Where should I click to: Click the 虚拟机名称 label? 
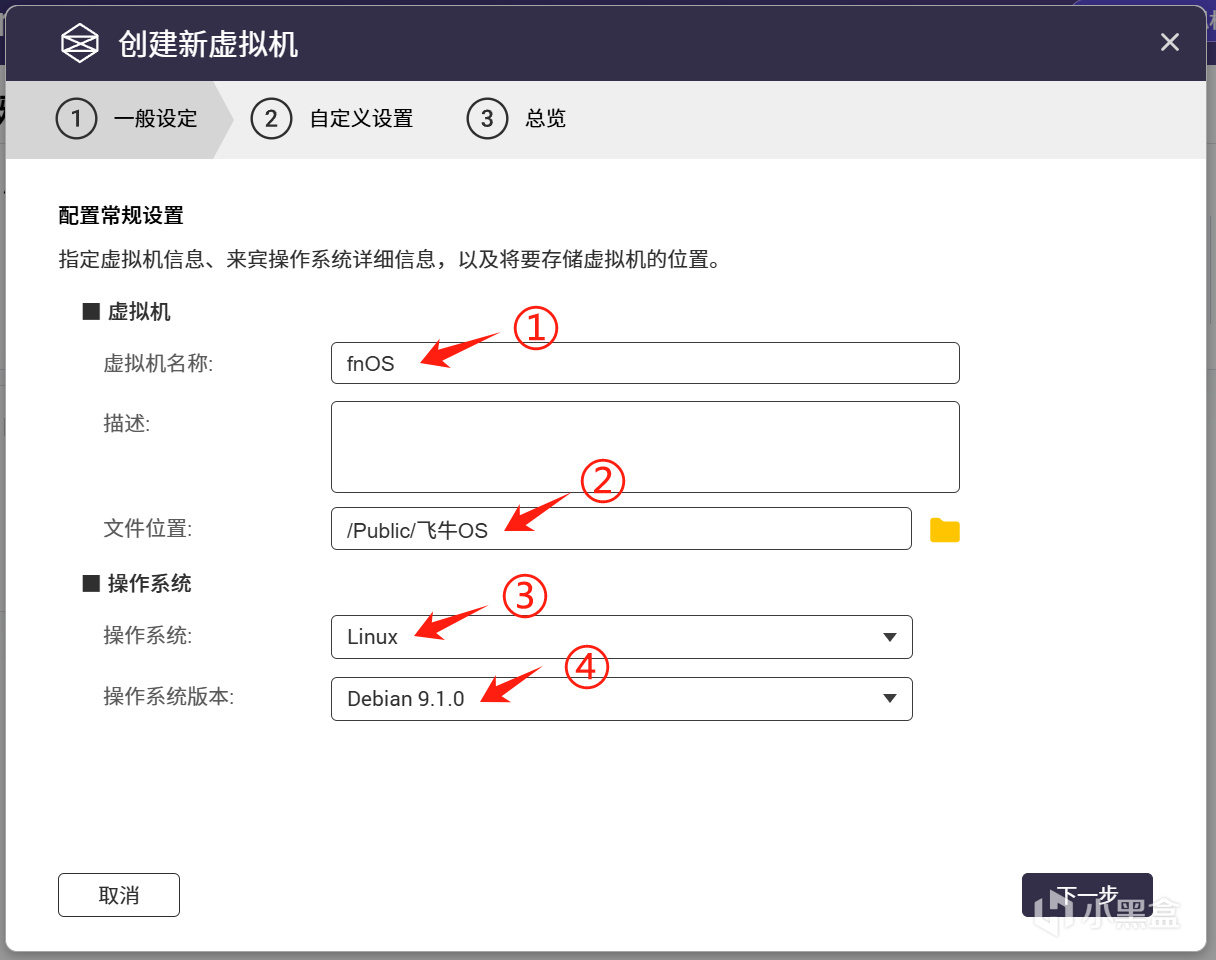point(158,364)
